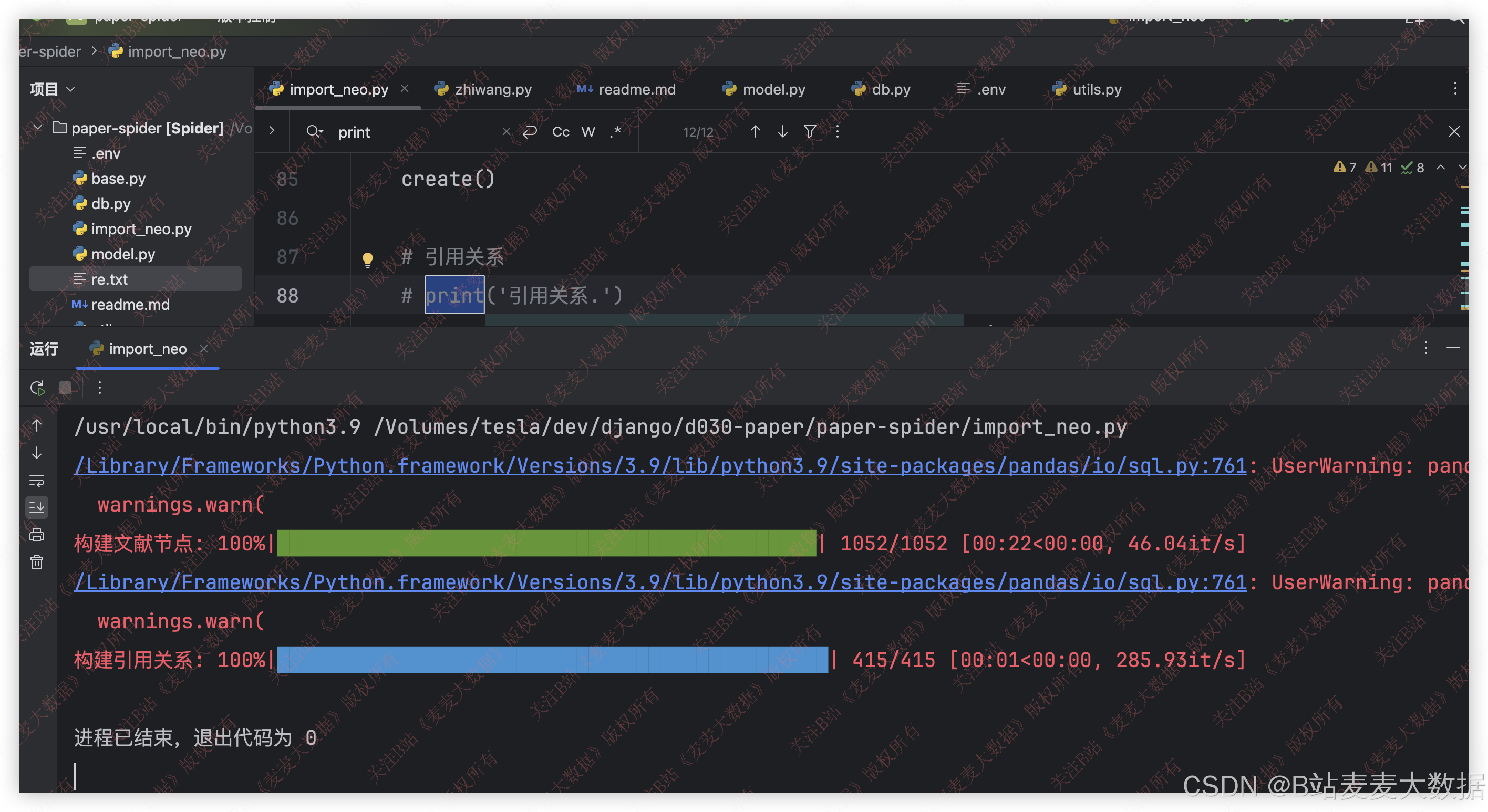Screen dimensions: 1488x812
Task: Toggle whole words W option
Action: point(588,132)
